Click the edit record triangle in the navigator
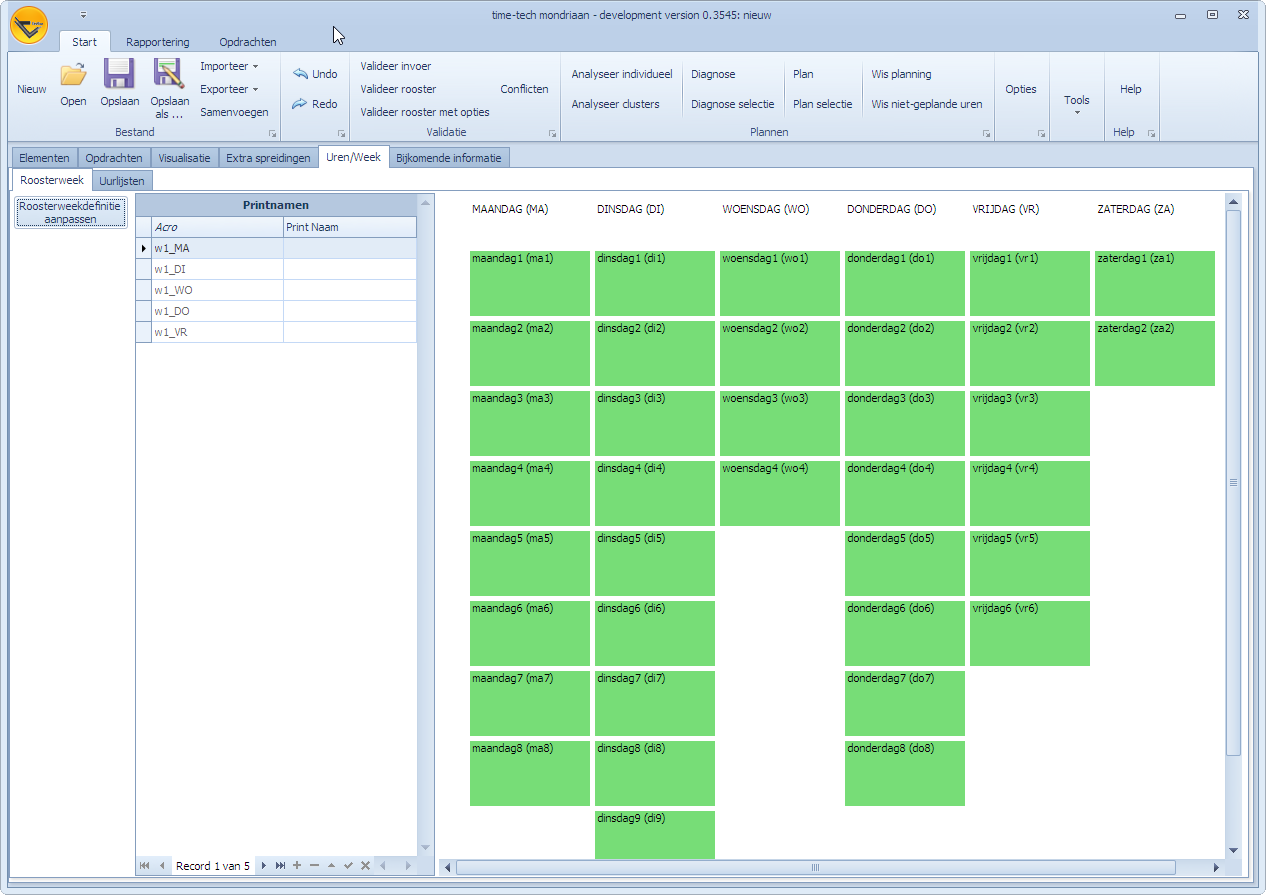Screen dimensions: 1266x895 [x=331, y=866]
